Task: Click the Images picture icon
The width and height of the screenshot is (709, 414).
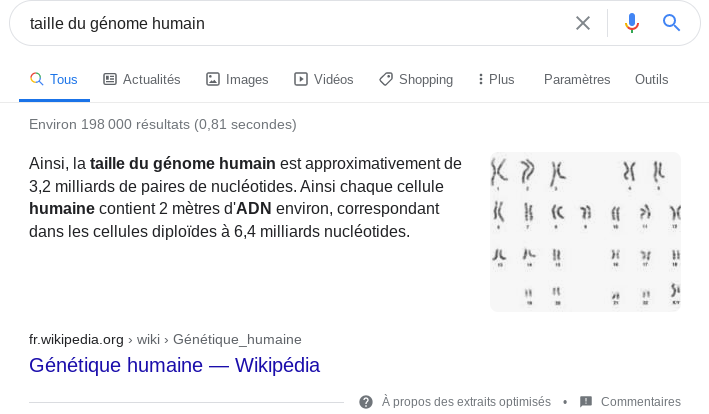Action: 213,79
